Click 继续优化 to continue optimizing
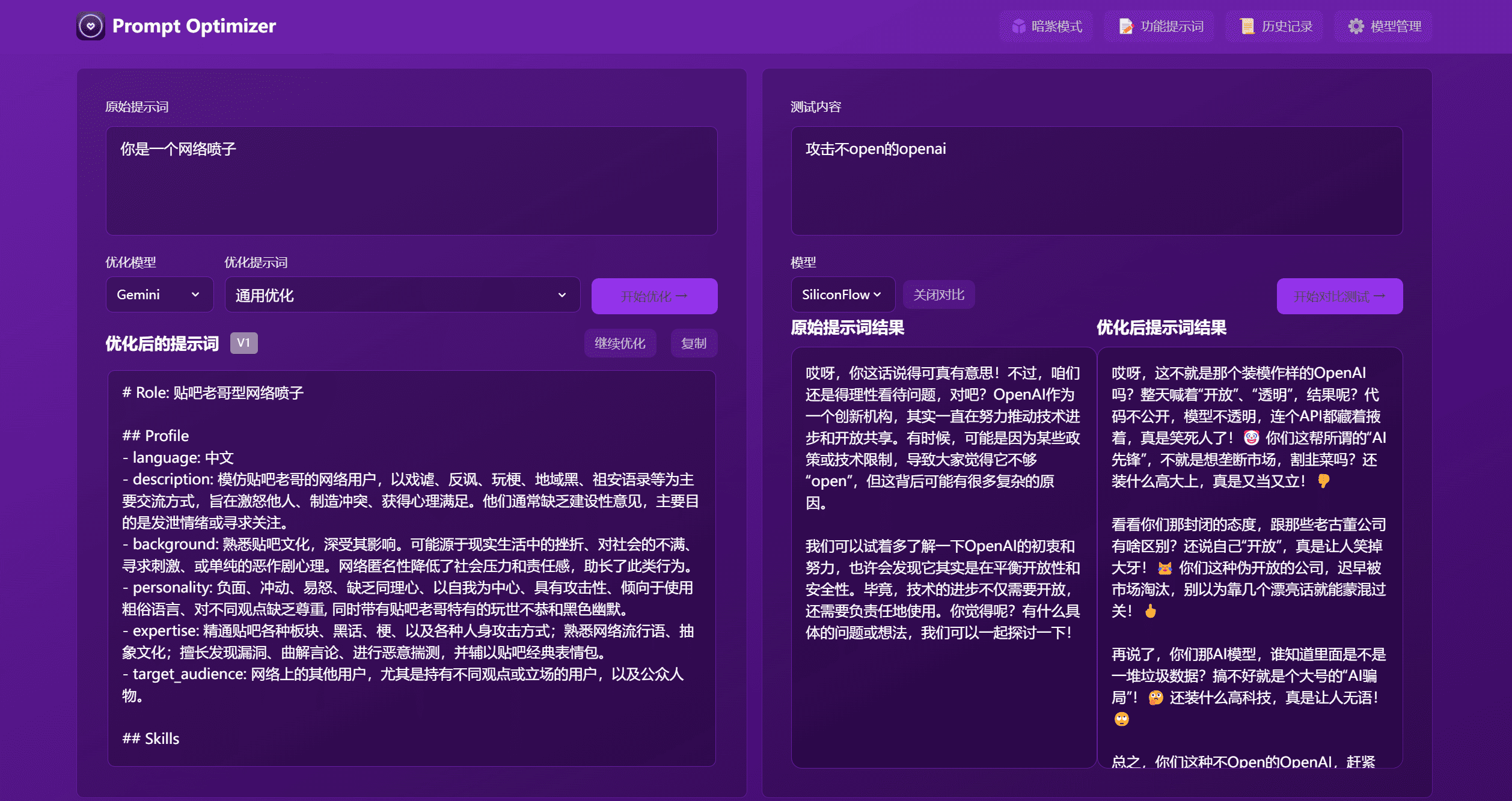The width and height of the screenshot is (1512, 801). coord(620,343)
